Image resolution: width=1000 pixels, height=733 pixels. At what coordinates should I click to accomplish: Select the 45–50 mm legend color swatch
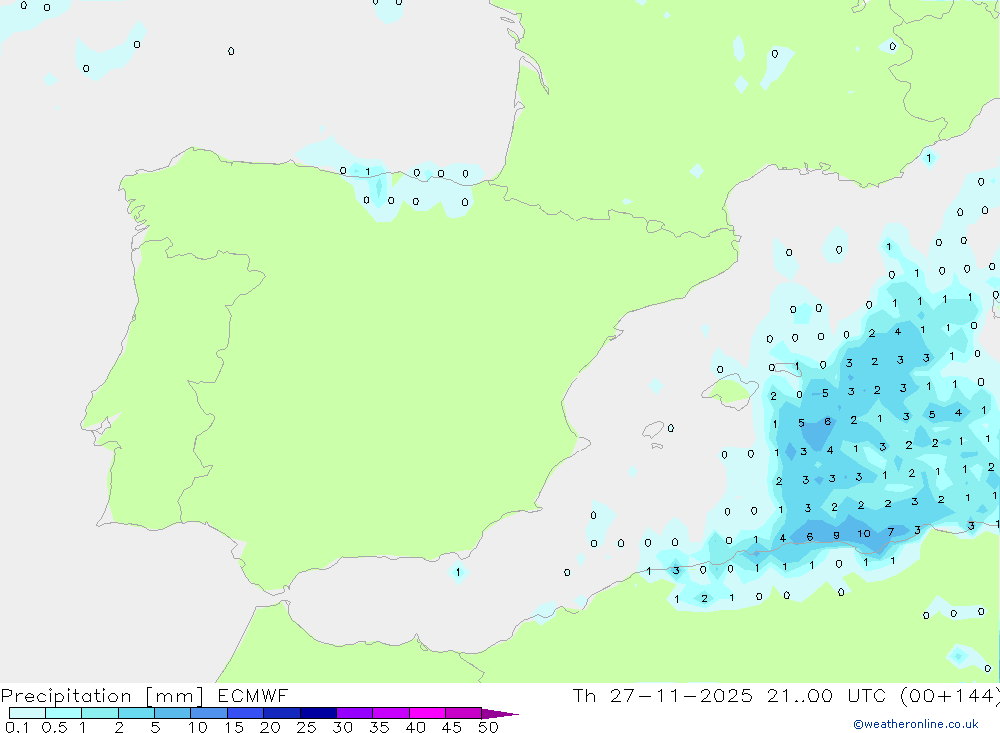464,713
